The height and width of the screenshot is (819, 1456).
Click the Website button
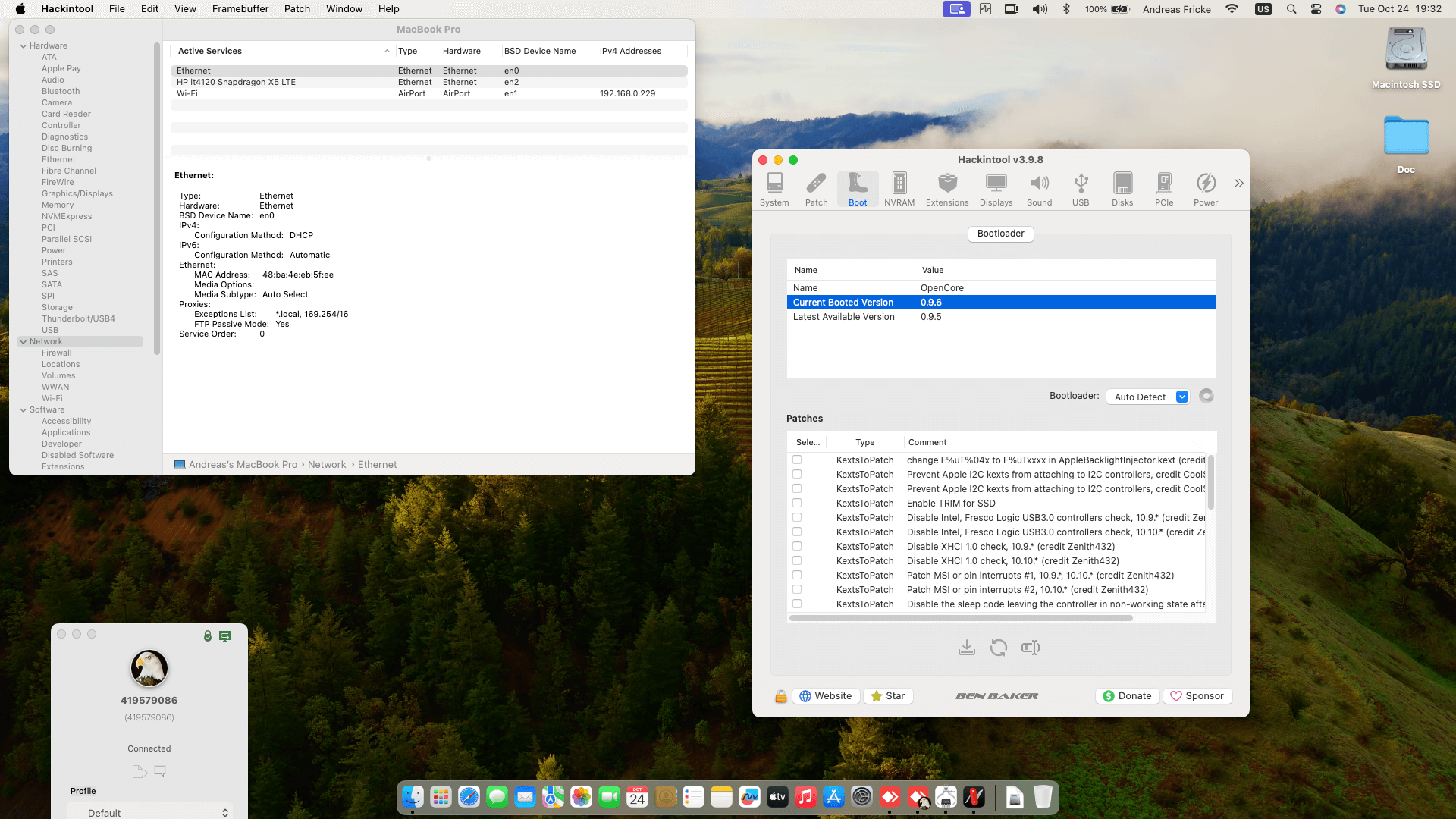(x=826, y=696)
